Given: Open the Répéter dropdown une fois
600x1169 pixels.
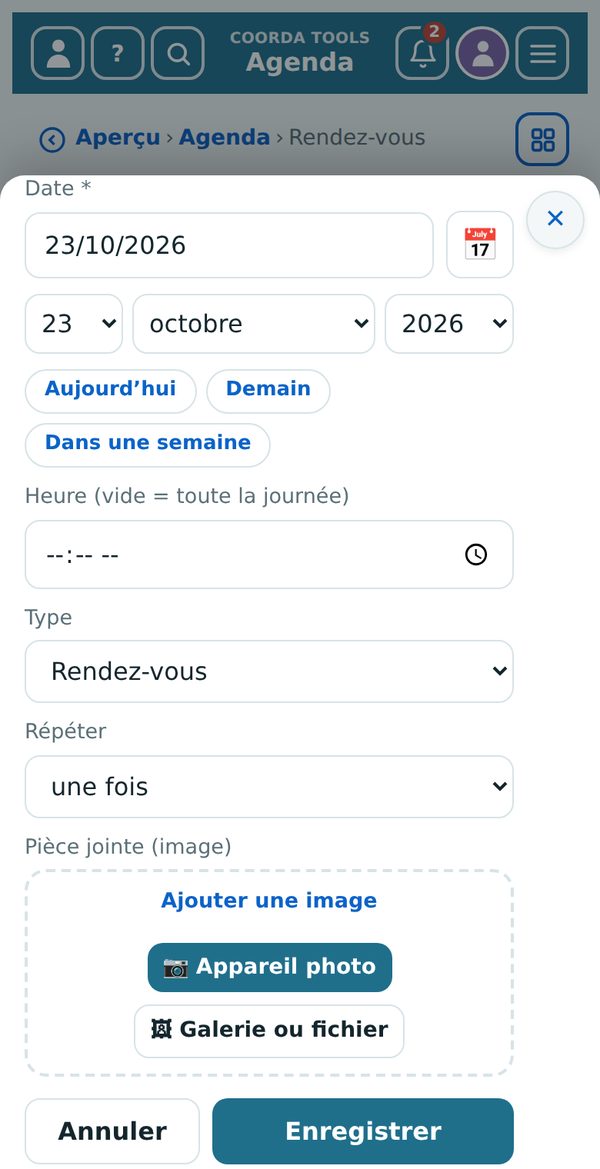Looking at the screenshot, I should click(269, 787).
